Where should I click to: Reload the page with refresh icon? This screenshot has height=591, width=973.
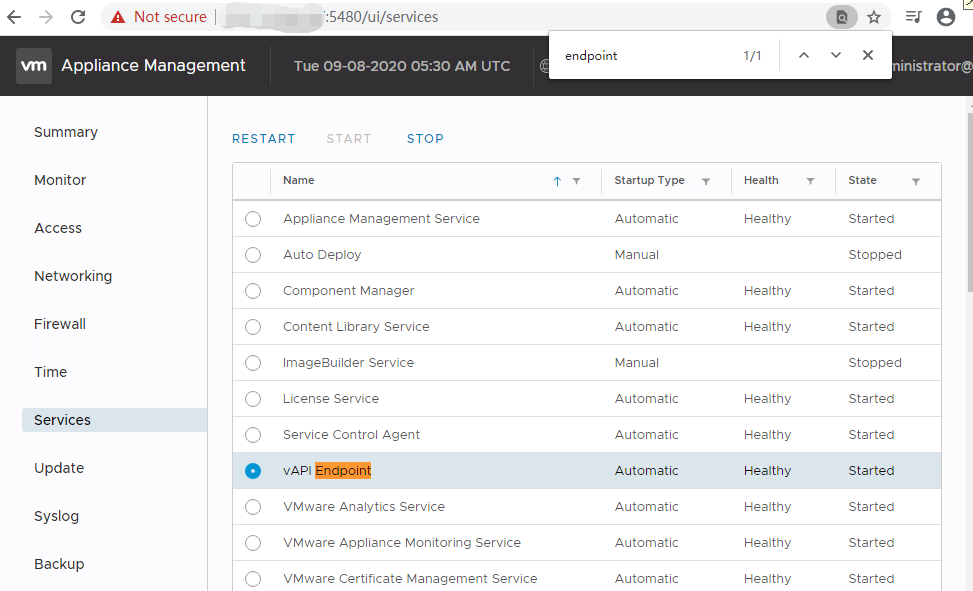point(78,17)
